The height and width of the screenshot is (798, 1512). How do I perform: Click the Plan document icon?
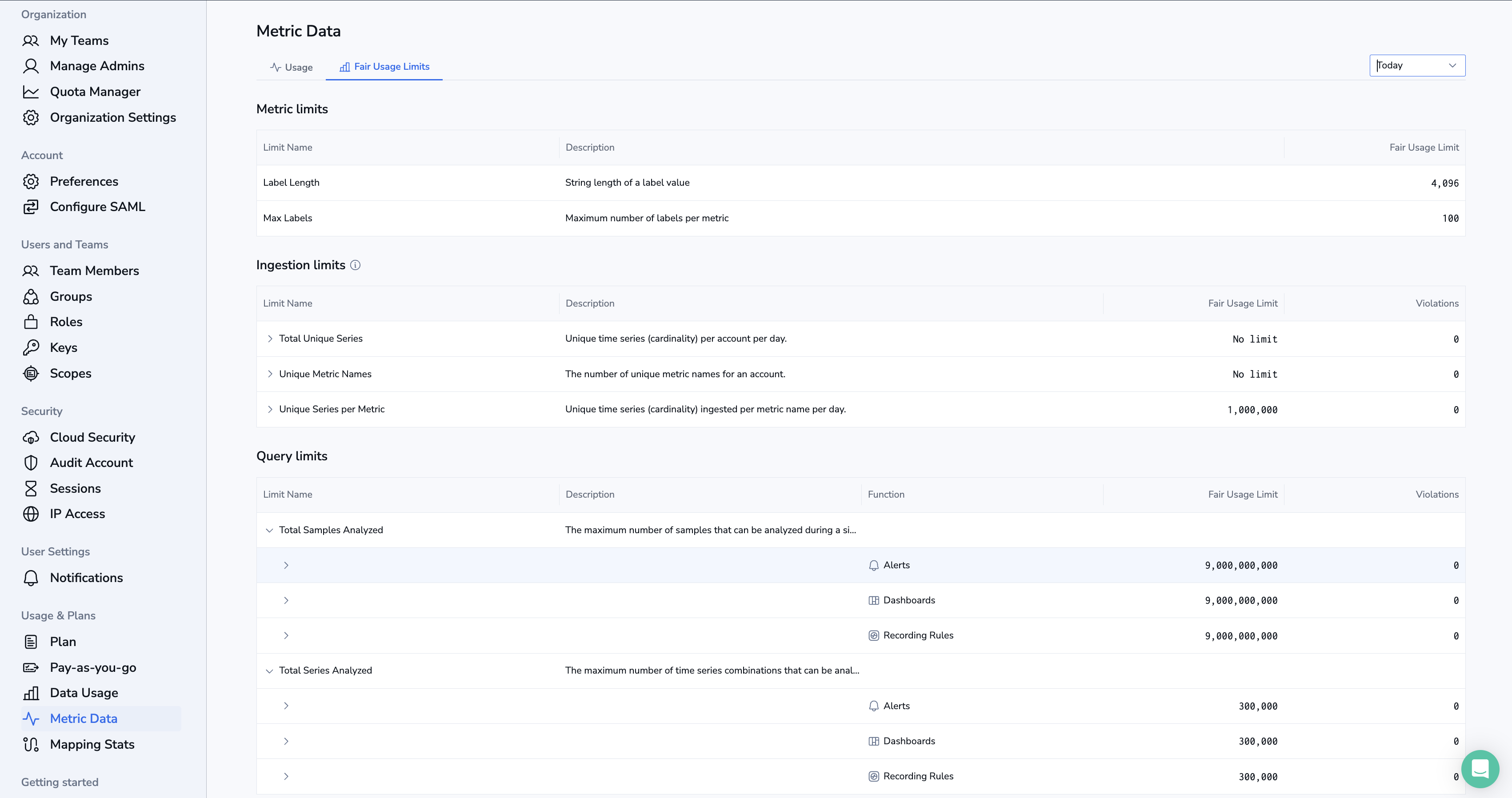(31, 642)
